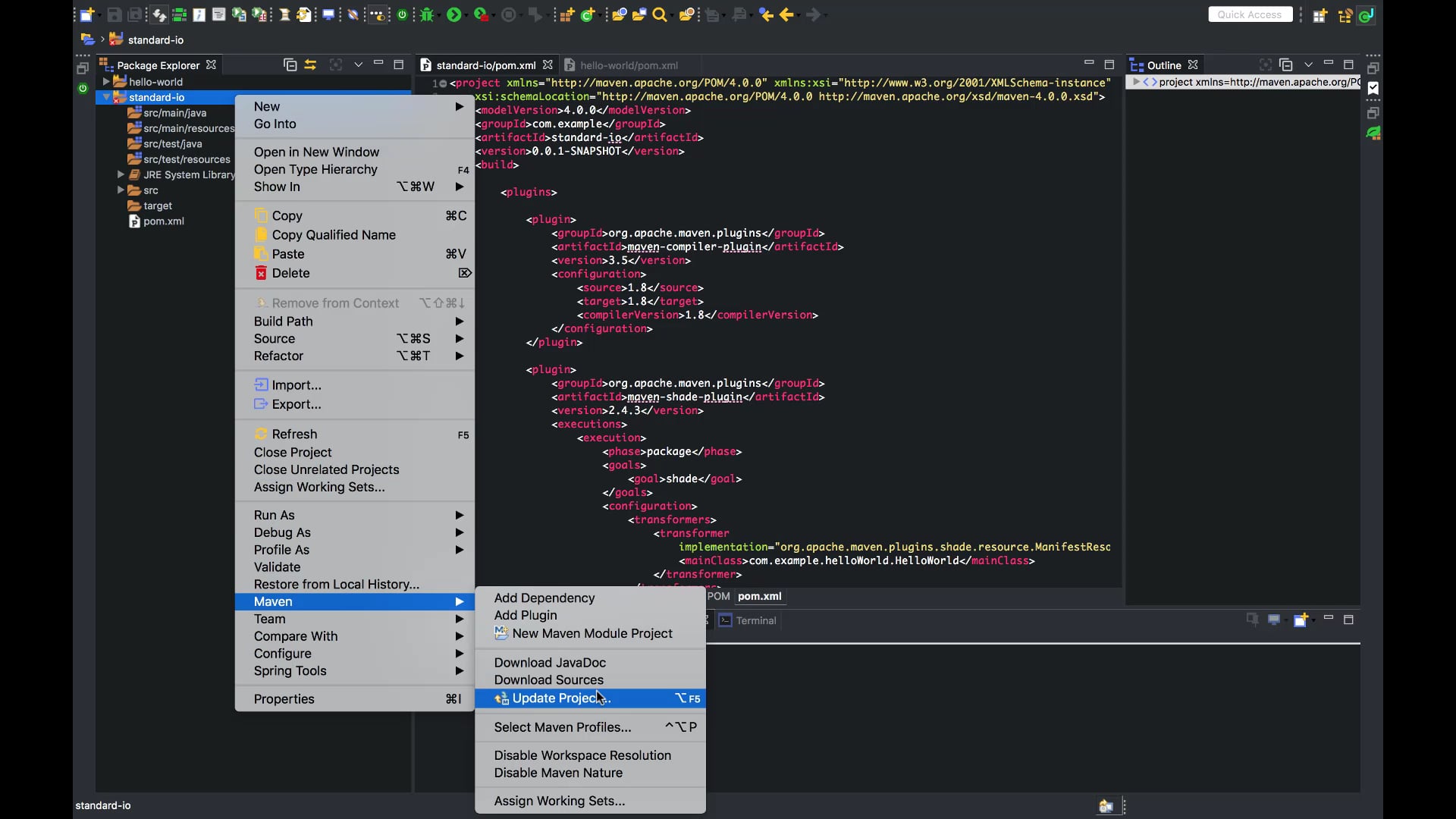This screenshot has height=819, width=1456.
Task: Click the Search magnifier toolbar icon
Action: (x=660, y=14)
